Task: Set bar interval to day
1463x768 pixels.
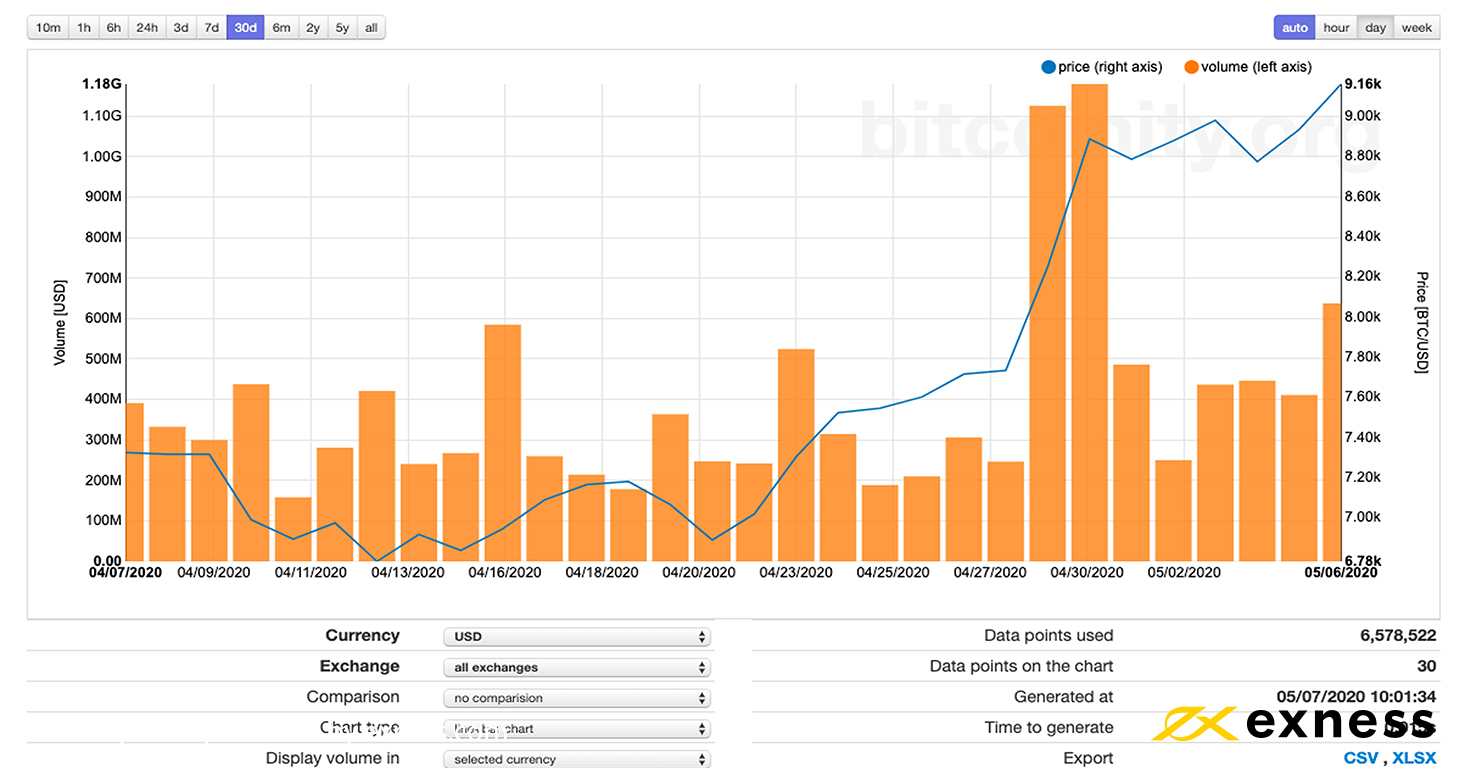Action: (1376, 28)
